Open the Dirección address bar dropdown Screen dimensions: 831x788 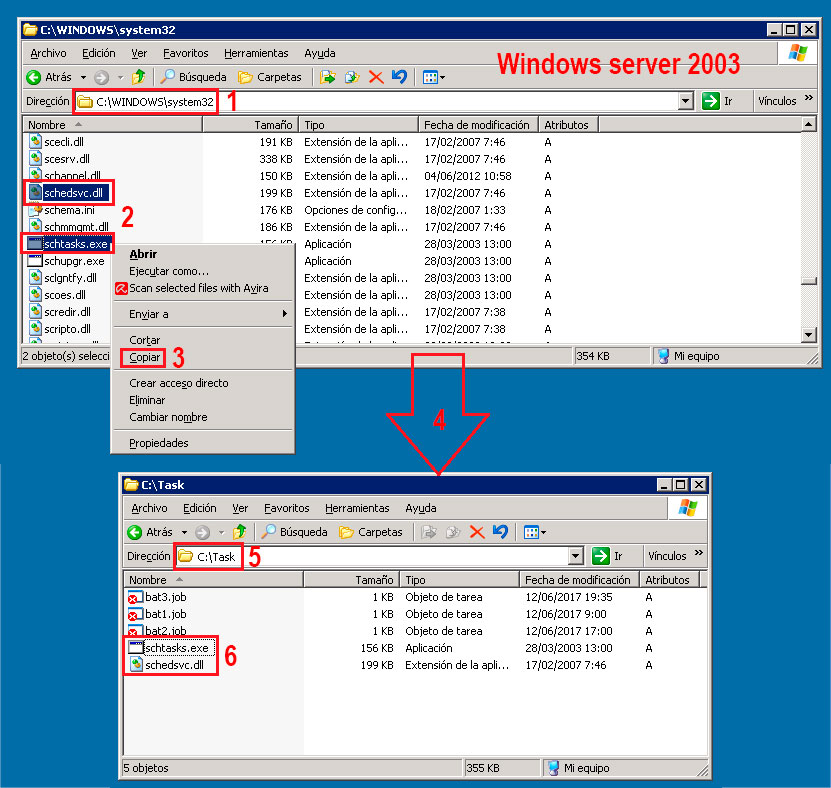tap(683, 100)
